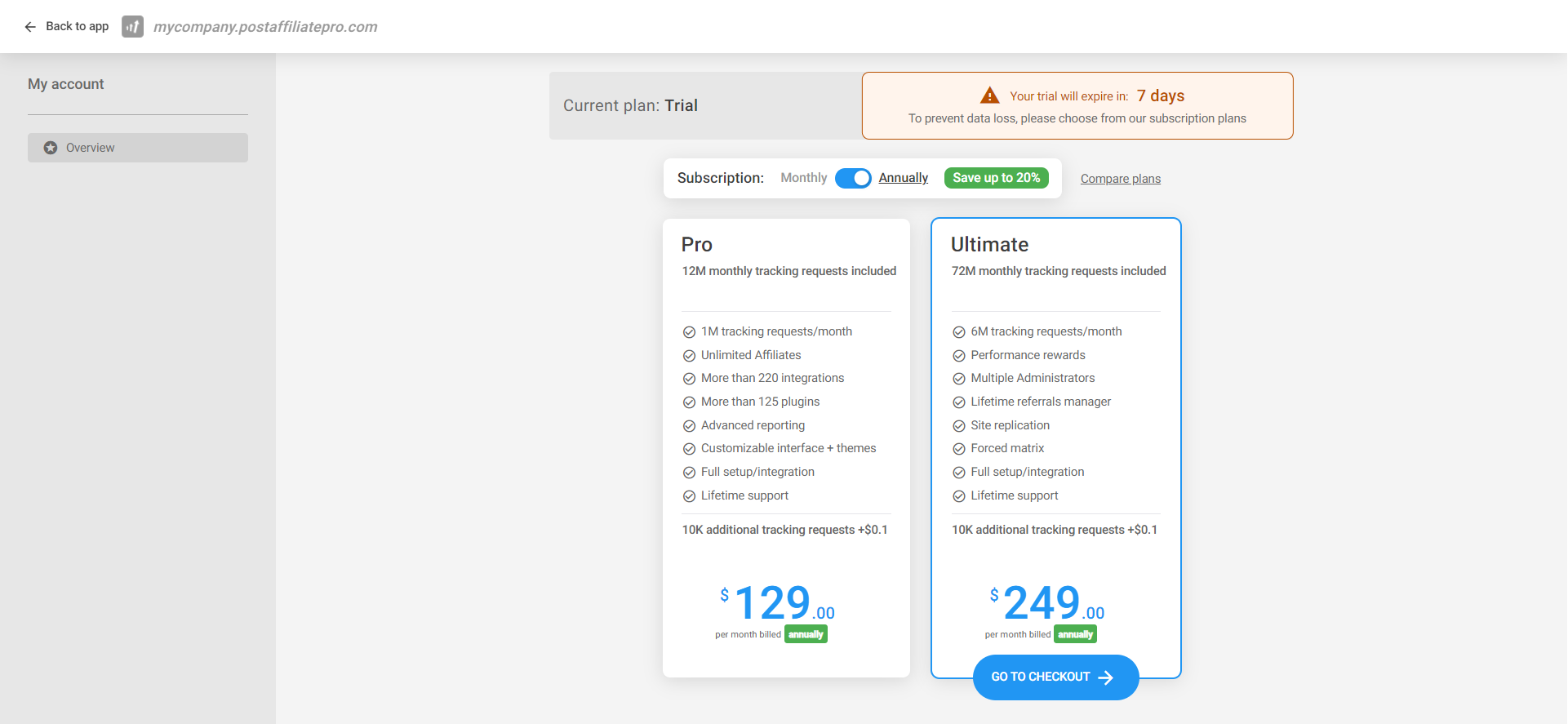Click Pro plan additional tracking requests +$0.1
Viewport: 1568px width, 724px height.
[784, 530]
